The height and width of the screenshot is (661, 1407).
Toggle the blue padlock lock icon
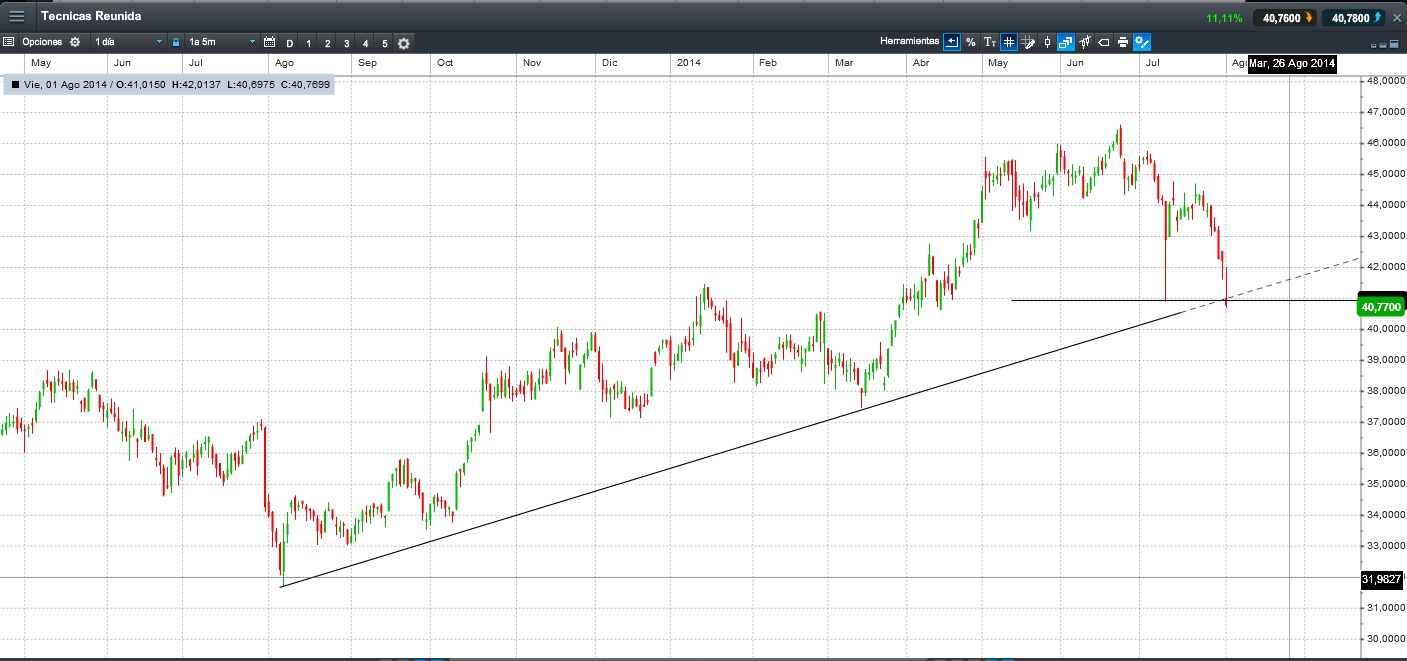[x=176, y=42]
